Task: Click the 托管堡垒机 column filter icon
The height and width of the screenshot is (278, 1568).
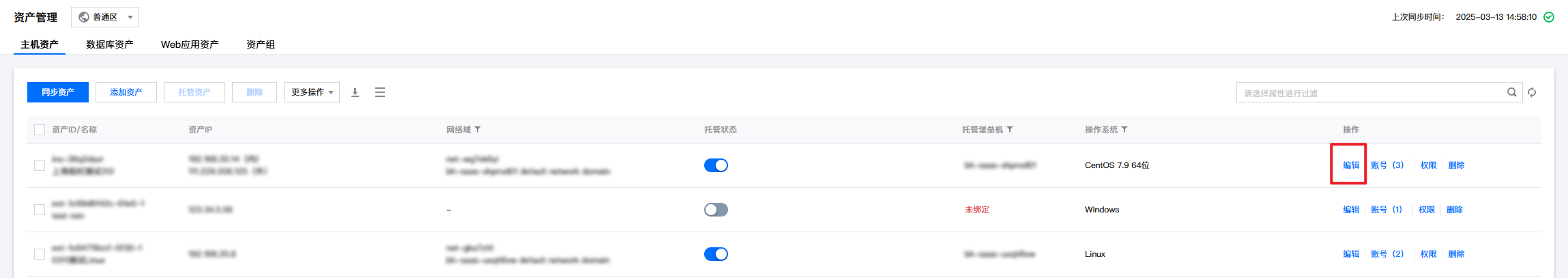Action: [x=1010, y=130]
